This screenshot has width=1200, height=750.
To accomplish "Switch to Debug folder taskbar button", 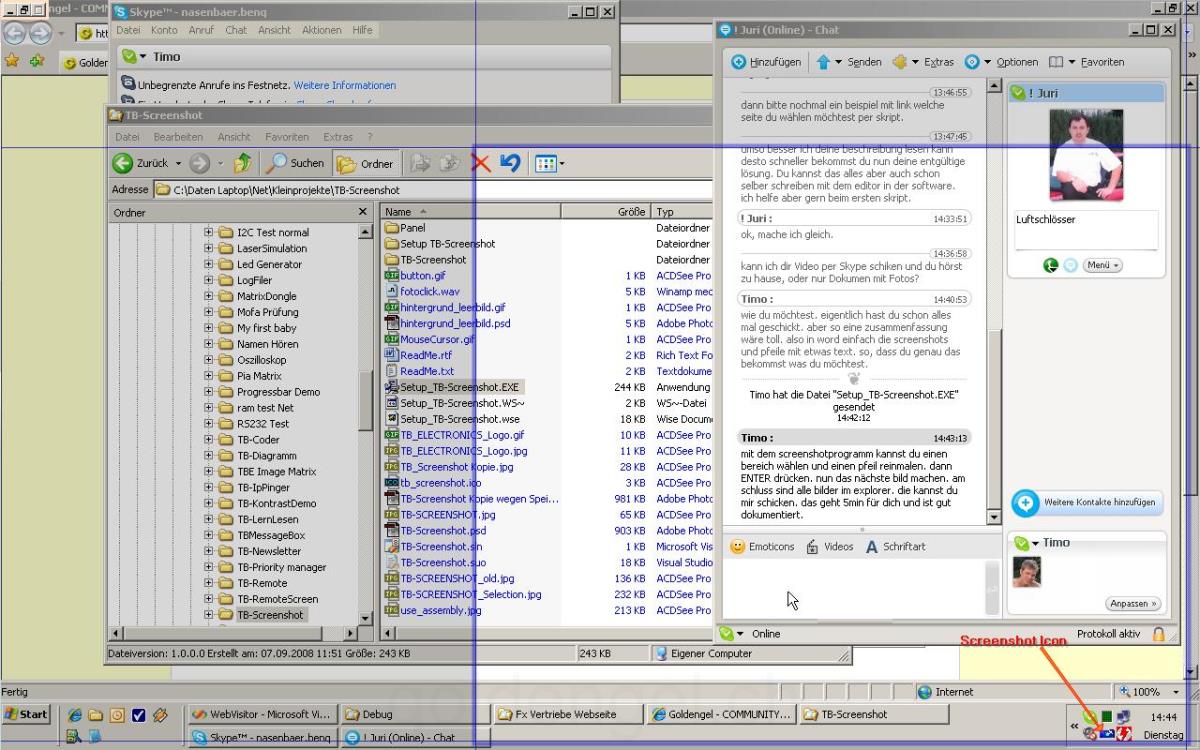I will point(413,714).
